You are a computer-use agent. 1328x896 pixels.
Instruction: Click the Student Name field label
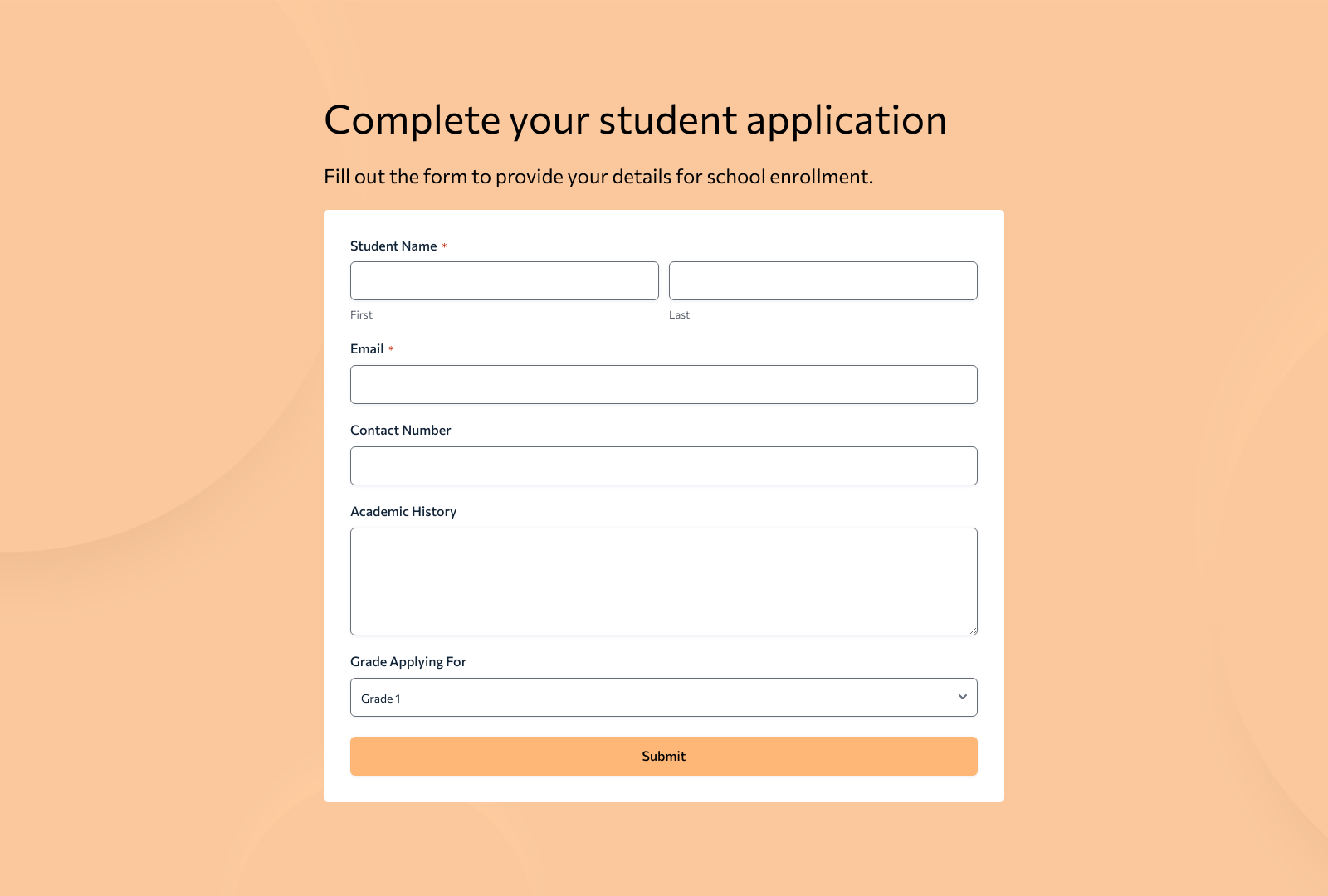pos(393,246)
